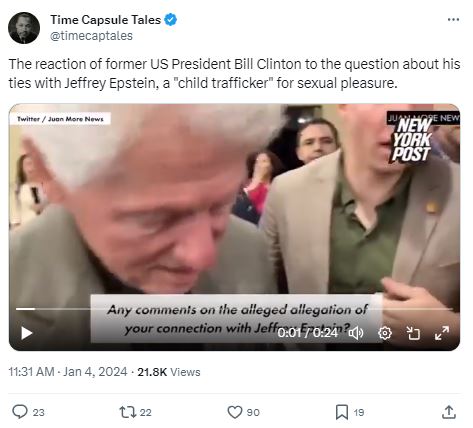Play the video with the play button
The height and width of the screenshot is (428, 473).
coord(27,333)
